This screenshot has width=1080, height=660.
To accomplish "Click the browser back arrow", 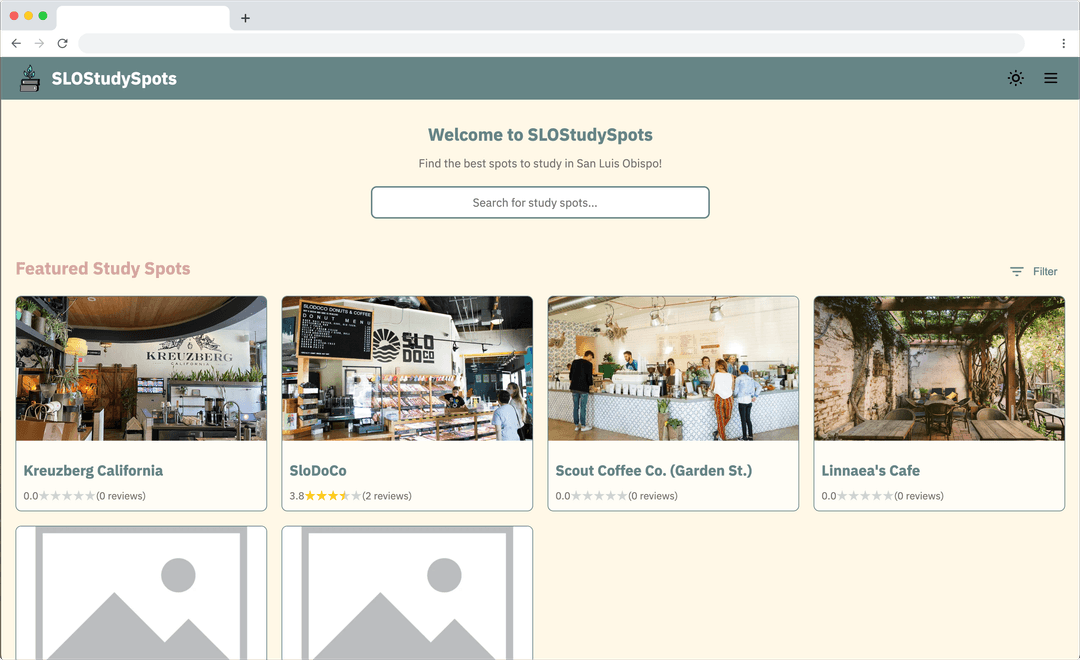I will click(x=16, y=43).
